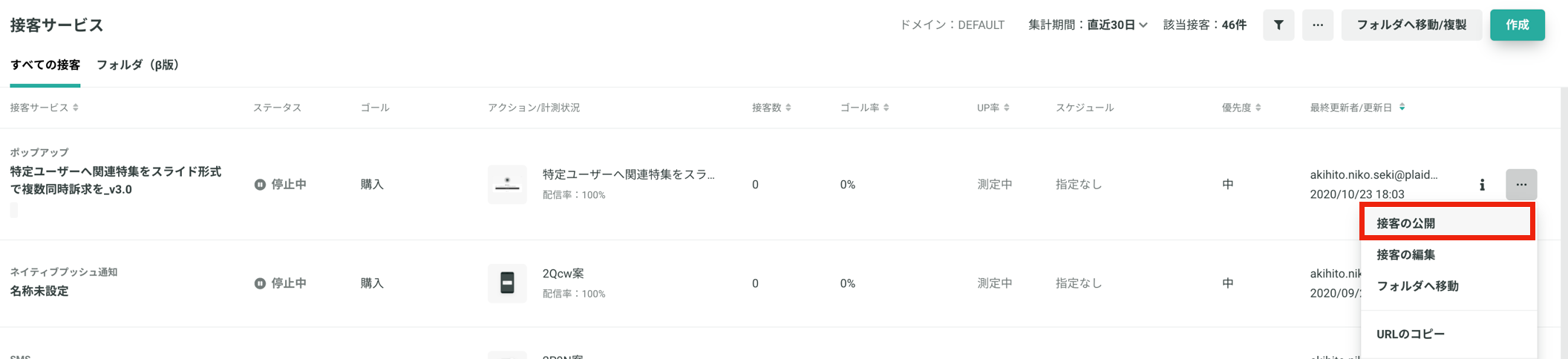Click paused status icon for 名称未設定
The width and height of the screenshot is (1568, 359).
click(x=260, y=283)
